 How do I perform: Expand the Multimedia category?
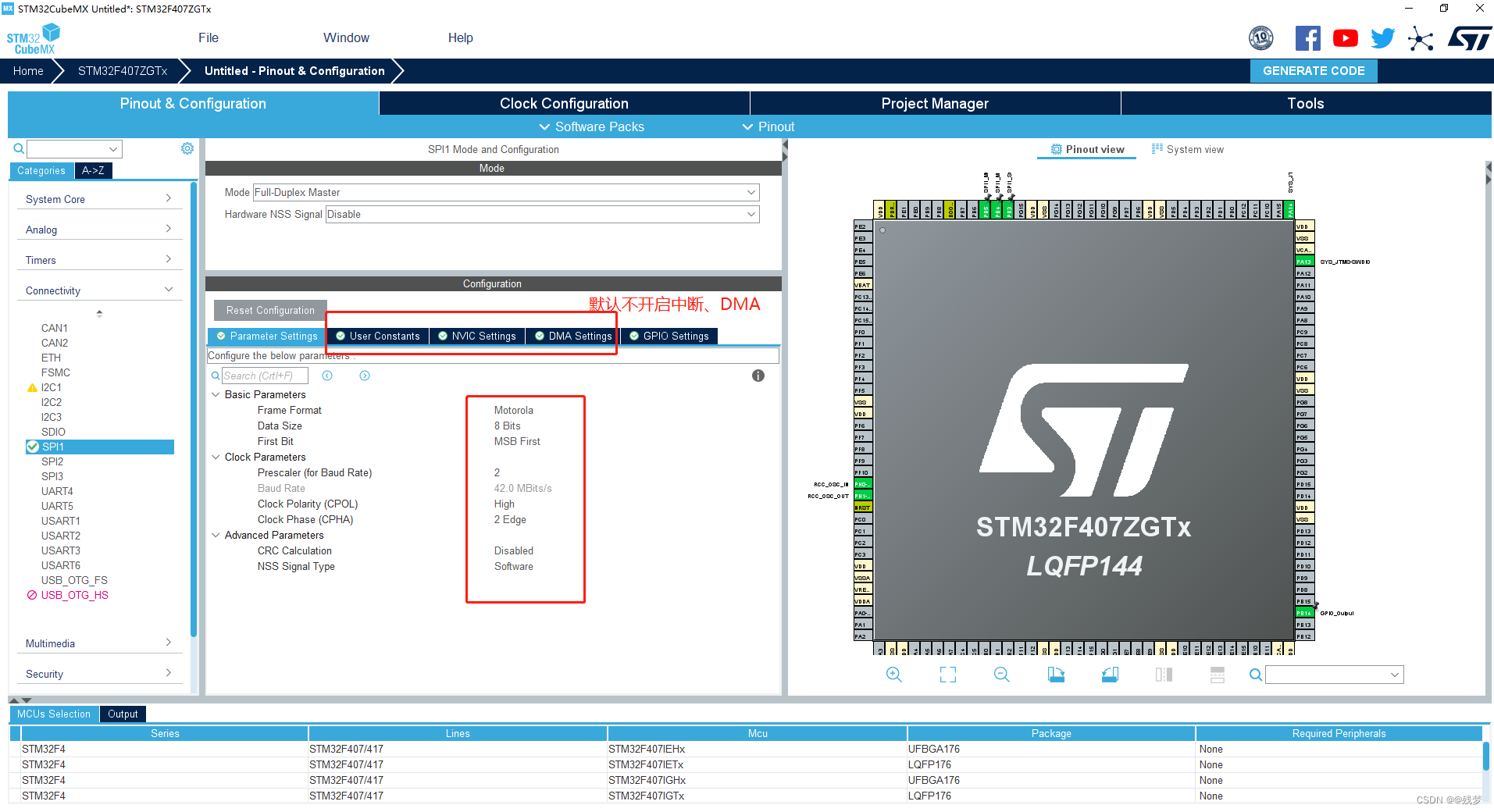coord(98,643)
